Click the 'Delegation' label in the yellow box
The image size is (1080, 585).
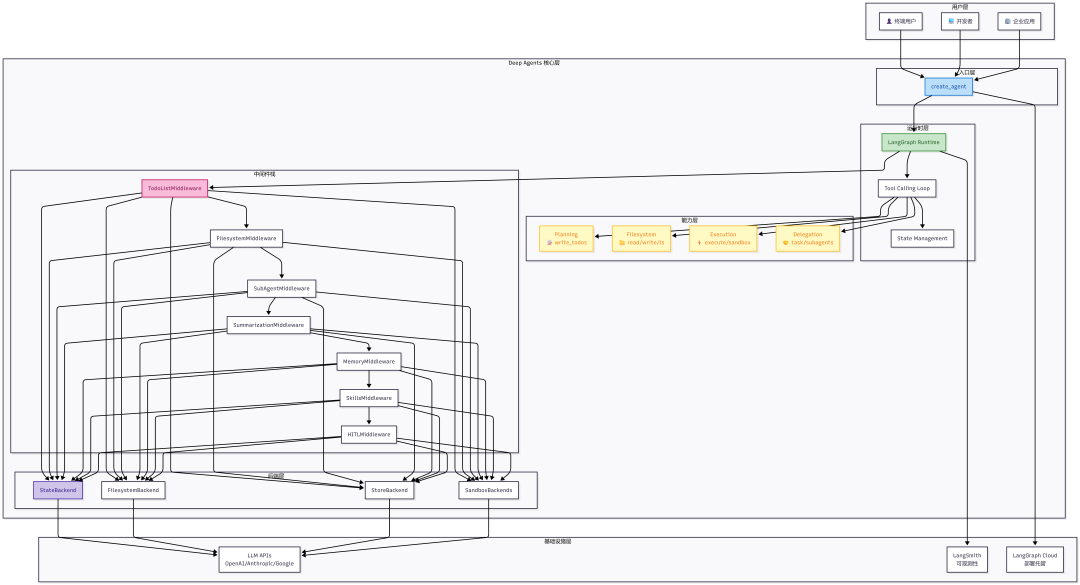[807, 234]
